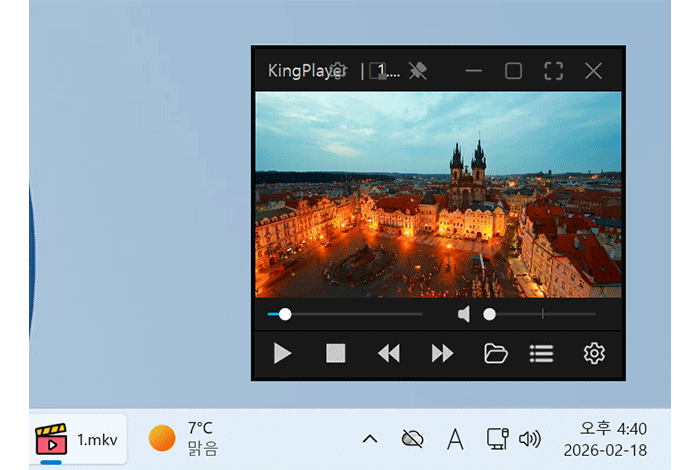The image size is (700, 470).
Task: Open system volume from the tray speaker
Action: point(530,439)
